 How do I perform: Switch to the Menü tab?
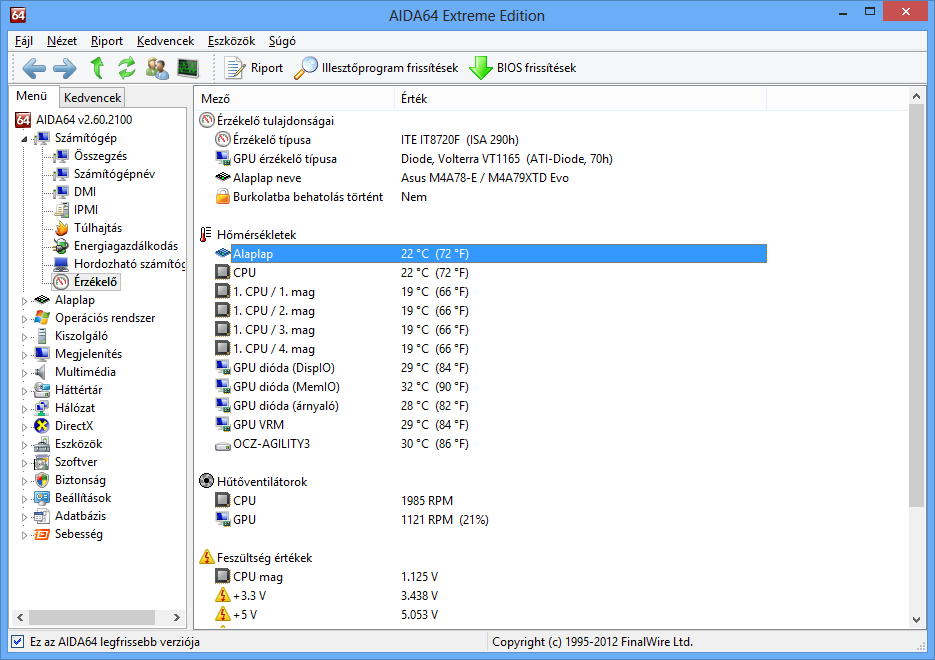coord(32,96)
